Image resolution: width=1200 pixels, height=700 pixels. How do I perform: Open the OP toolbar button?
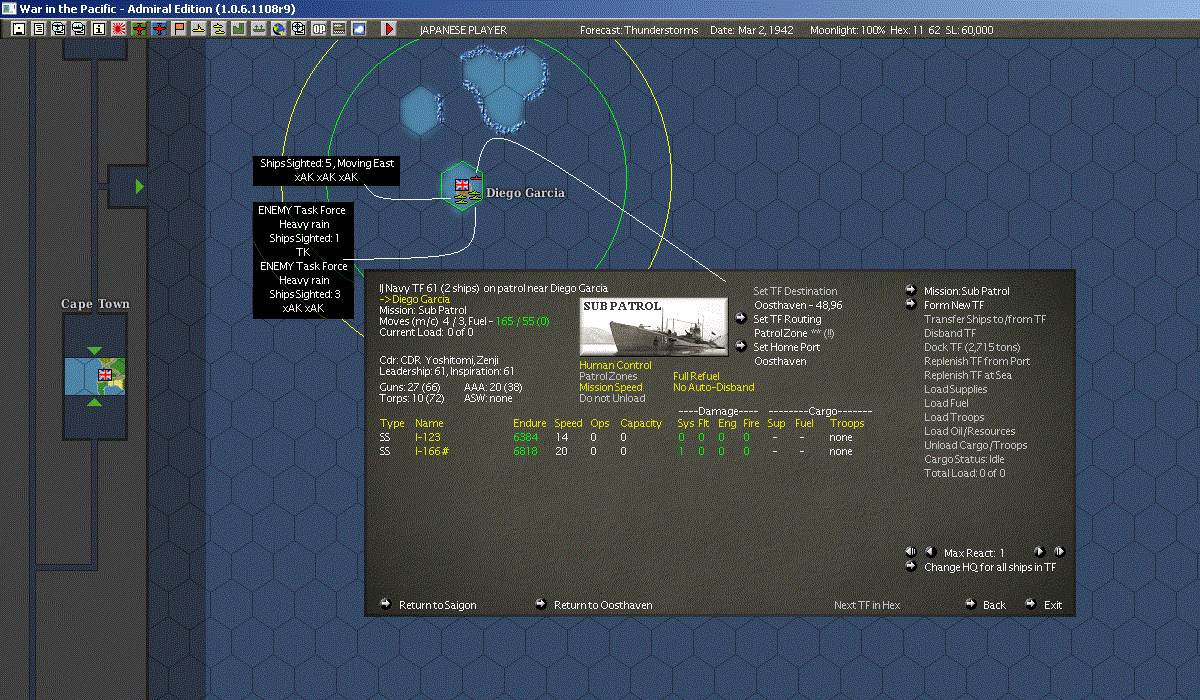[x=319, y=29]
